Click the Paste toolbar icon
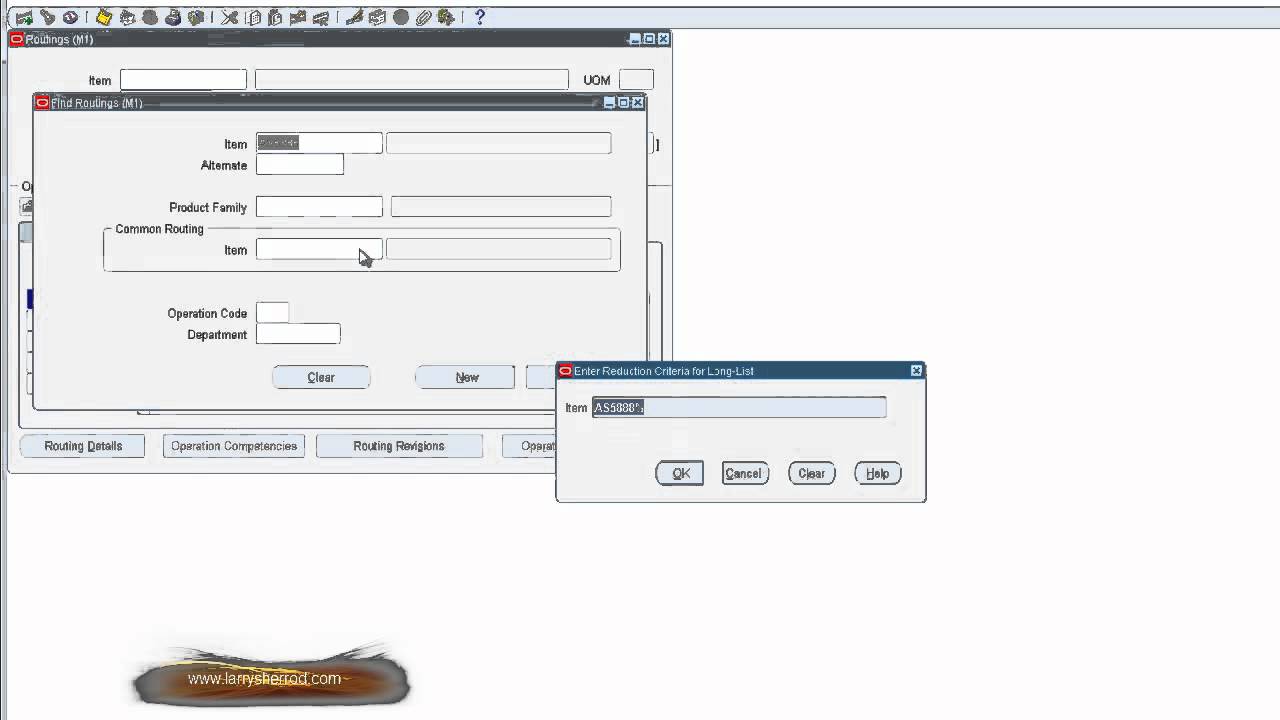 [275, 18]
